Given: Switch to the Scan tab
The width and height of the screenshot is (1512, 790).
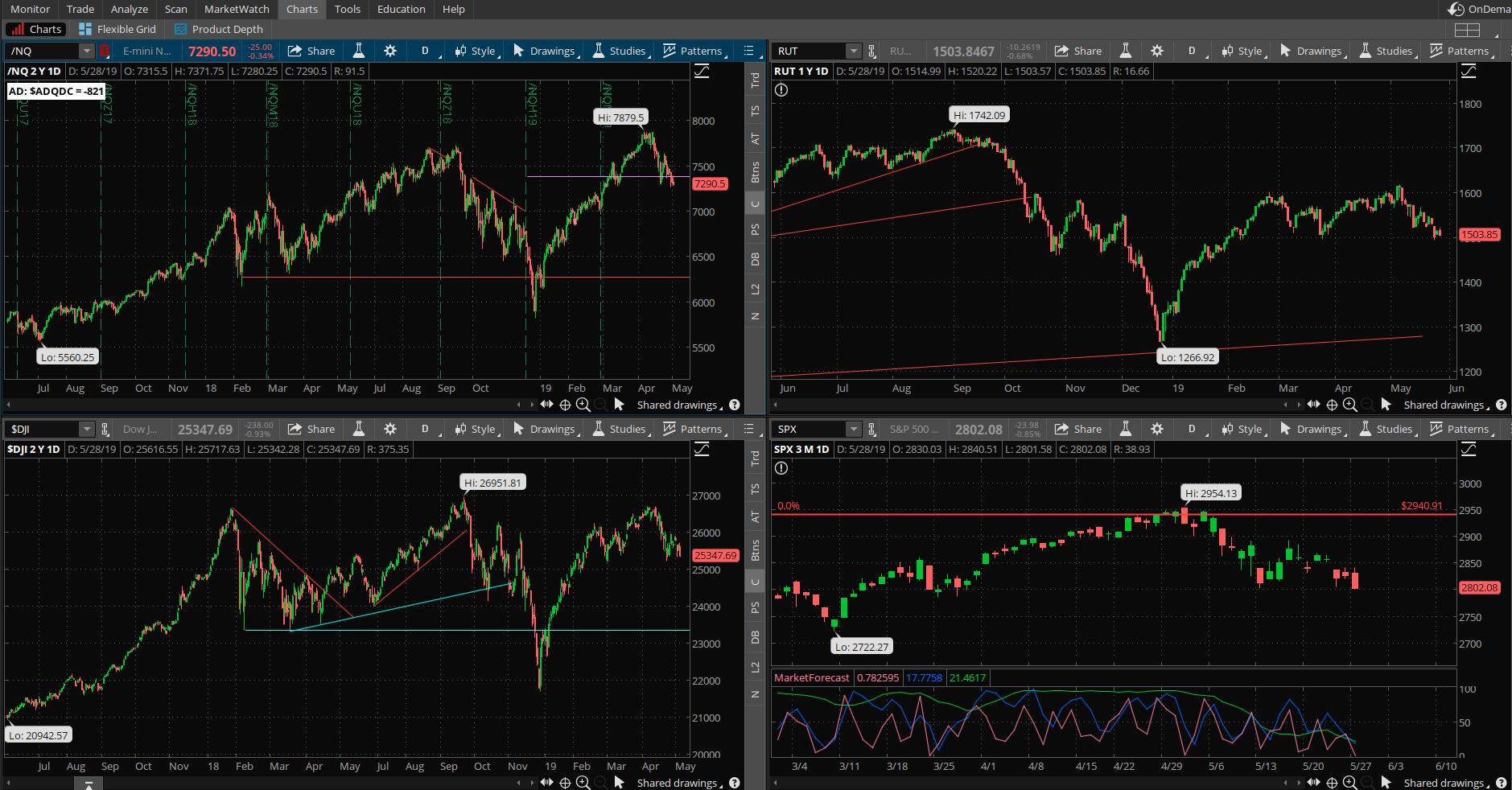Looking at the screenshot, I should [x=176, y=9].
